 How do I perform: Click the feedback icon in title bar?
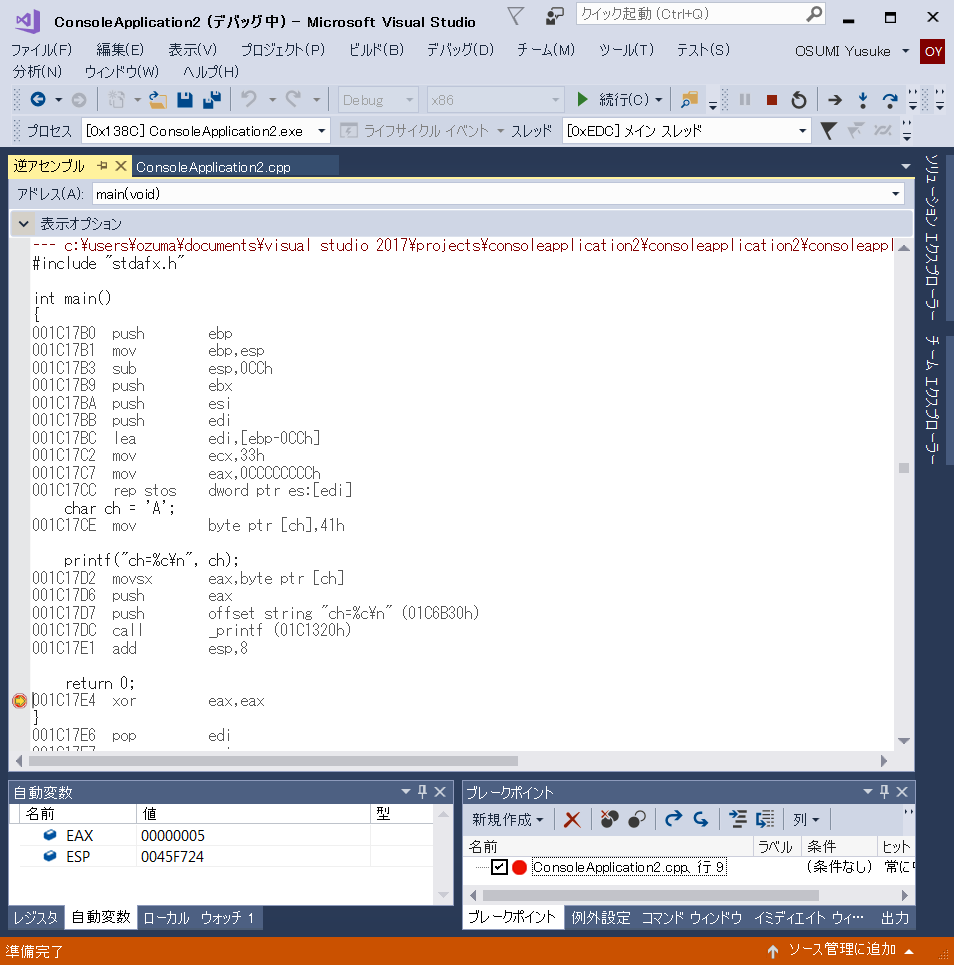[x=554, y=16]
